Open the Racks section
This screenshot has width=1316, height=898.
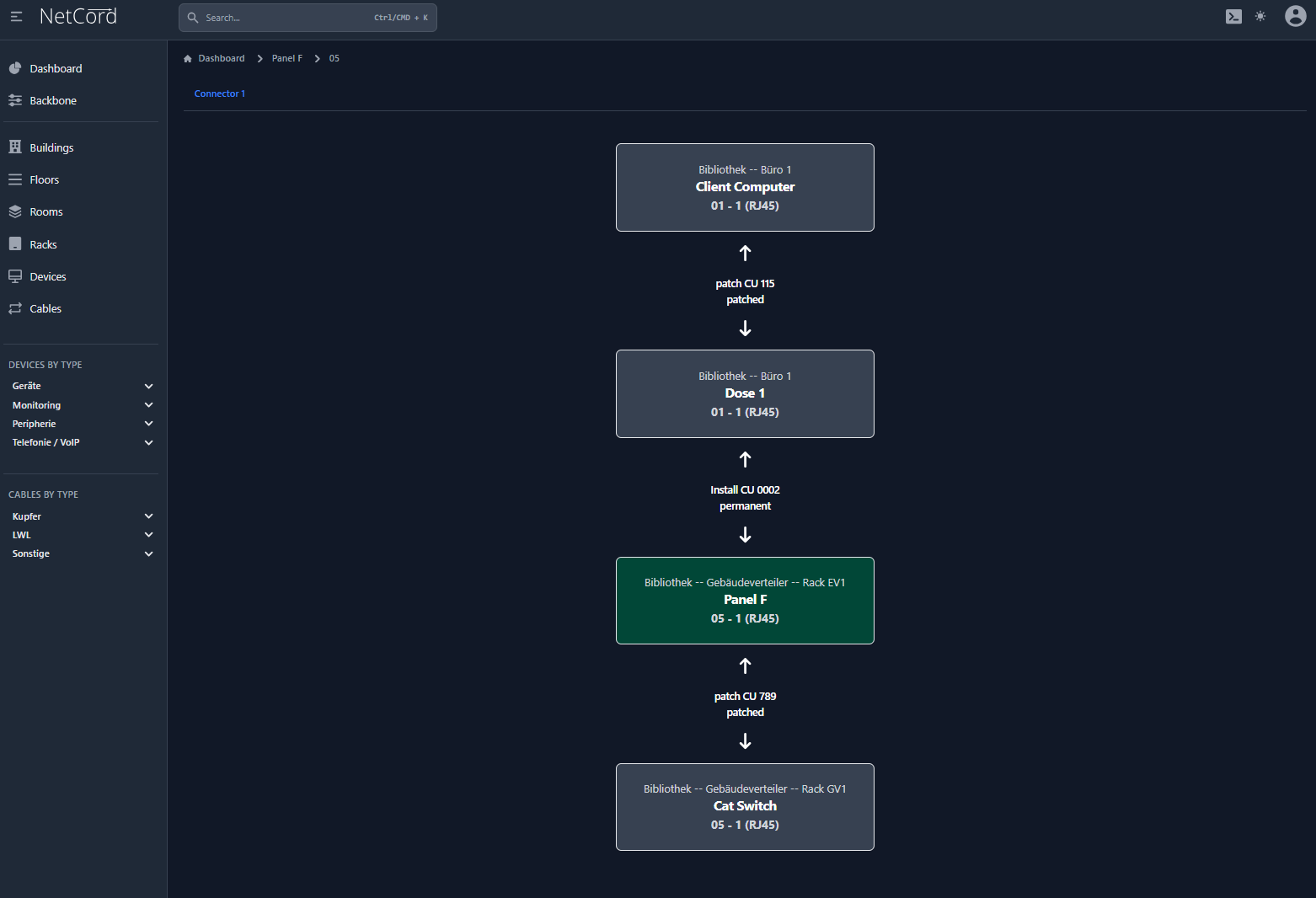(x=43, y=245)
